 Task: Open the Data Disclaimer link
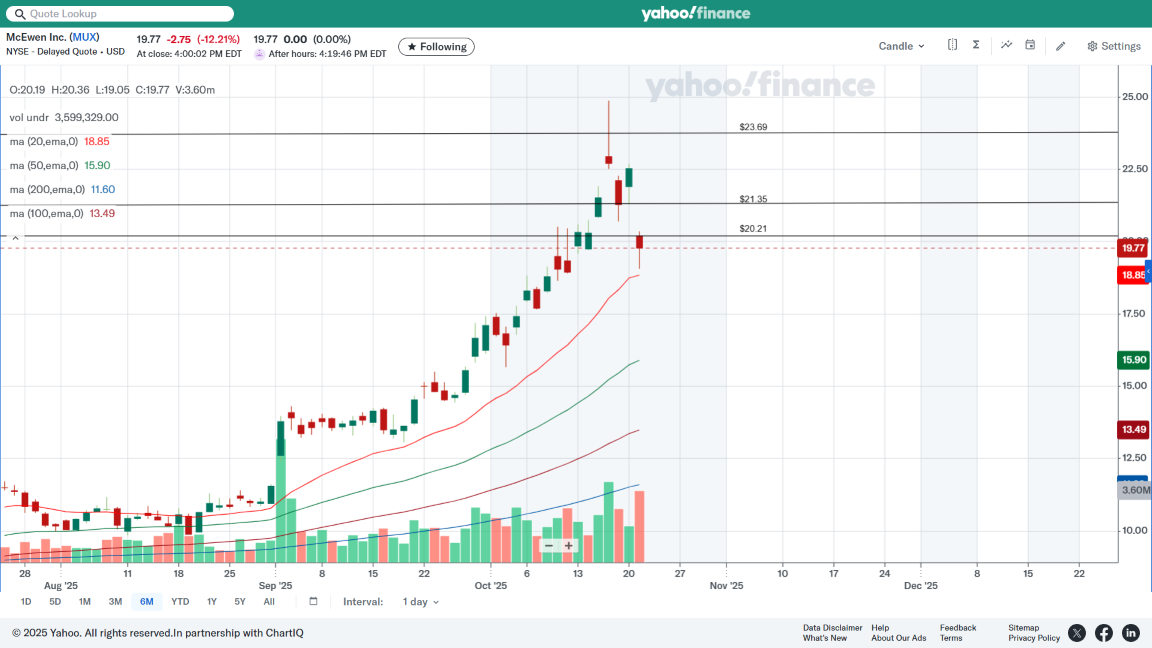click(x=832, y=628)
